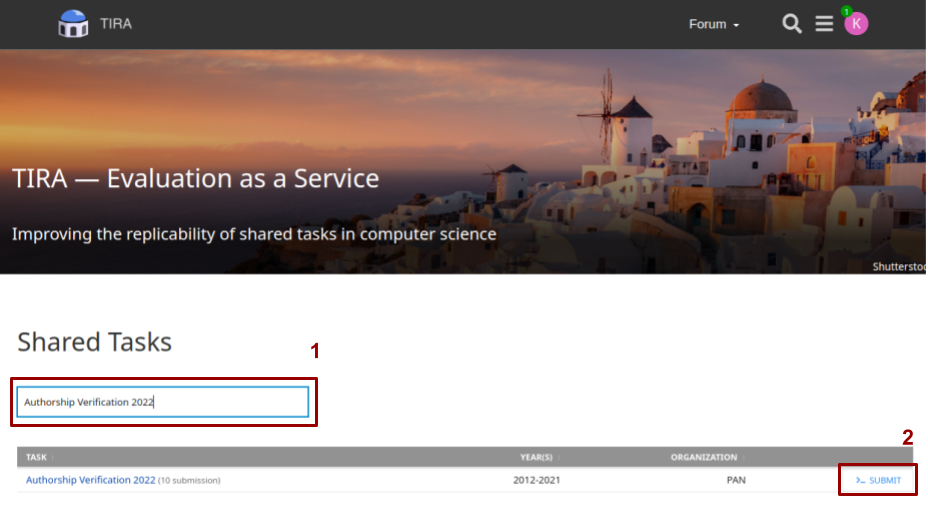Image resolution: width=928 pixels, height=509 pixels.
Task: Select the 2012-2021 years cell
Action: (x=536, y=480)
